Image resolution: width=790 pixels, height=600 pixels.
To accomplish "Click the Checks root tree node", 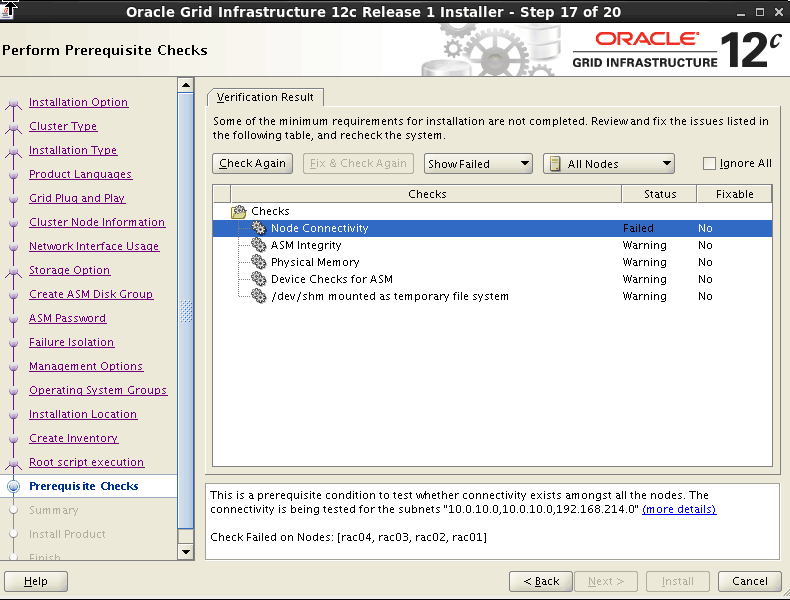I will 270,211.
